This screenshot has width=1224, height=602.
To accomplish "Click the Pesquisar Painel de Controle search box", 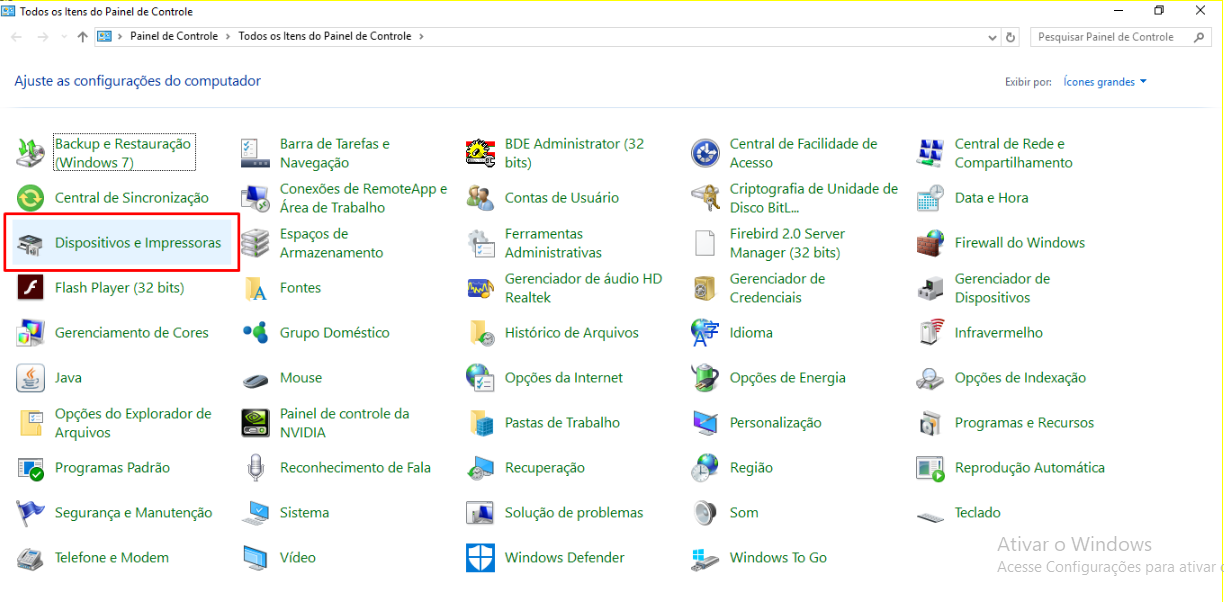I will pos(1110,37).
